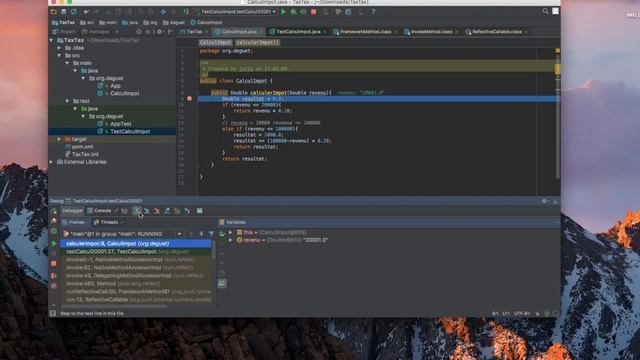Select the CalculImpot class in project tree
Image resolution: width=640 pixels, height=360 pixels.
pyautogui.click(x=124, y=93)
